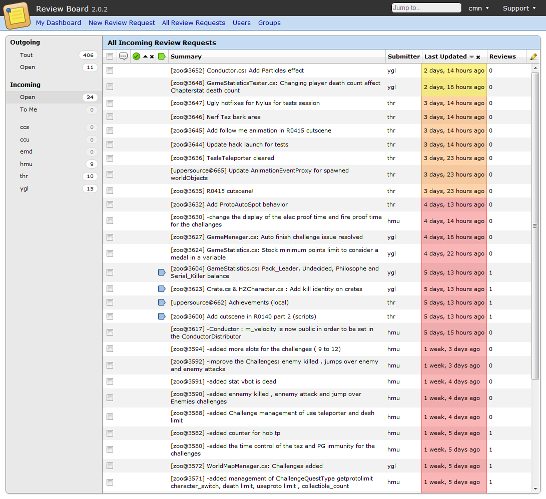Toggle the select-all checkbox in table header
Image resolution: width=546 pixels, height=499 pixels.
click(x=110, y=56)
